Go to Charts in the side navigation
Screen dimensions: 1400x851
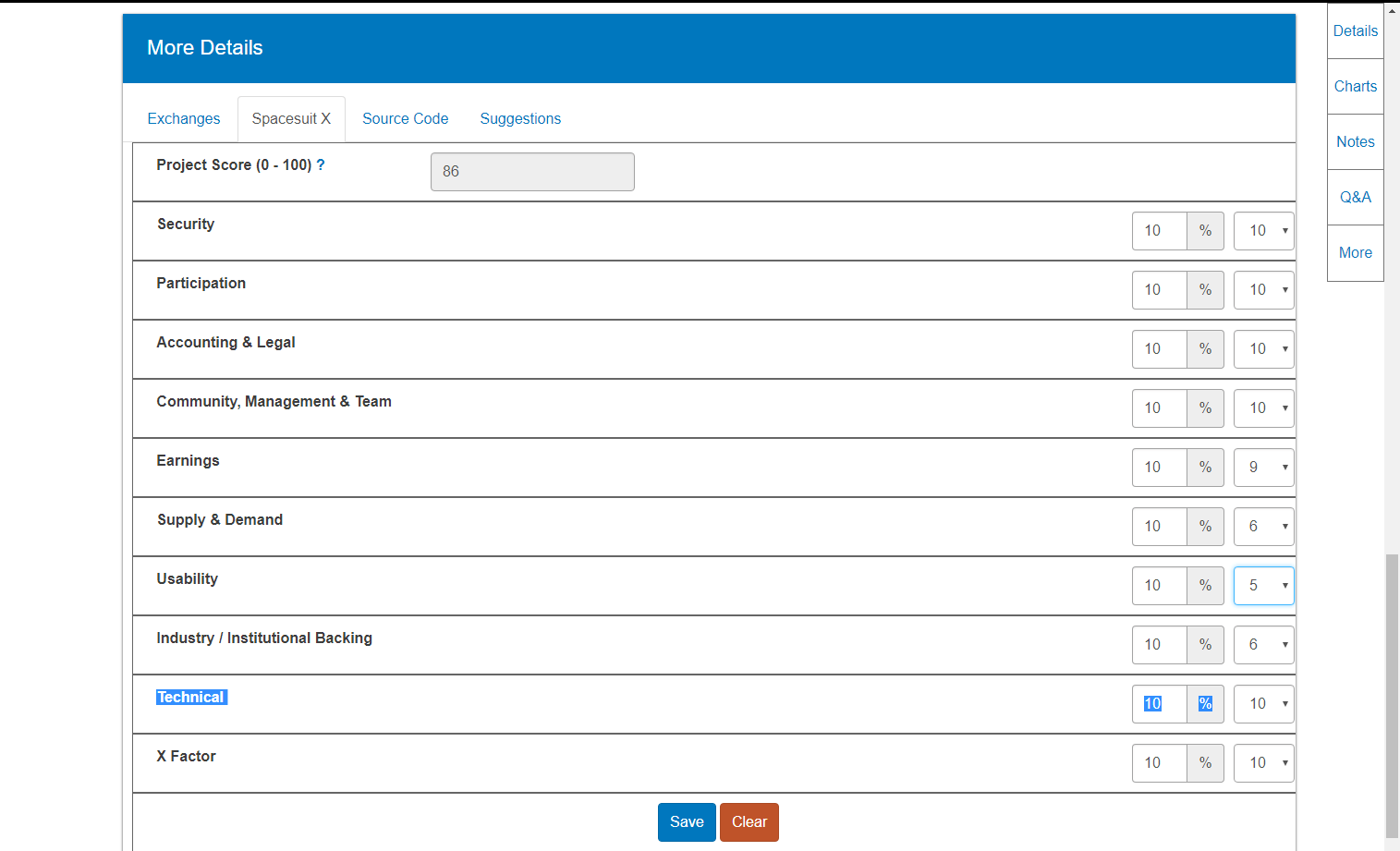pyautogui.click(x=1355, y=86)
